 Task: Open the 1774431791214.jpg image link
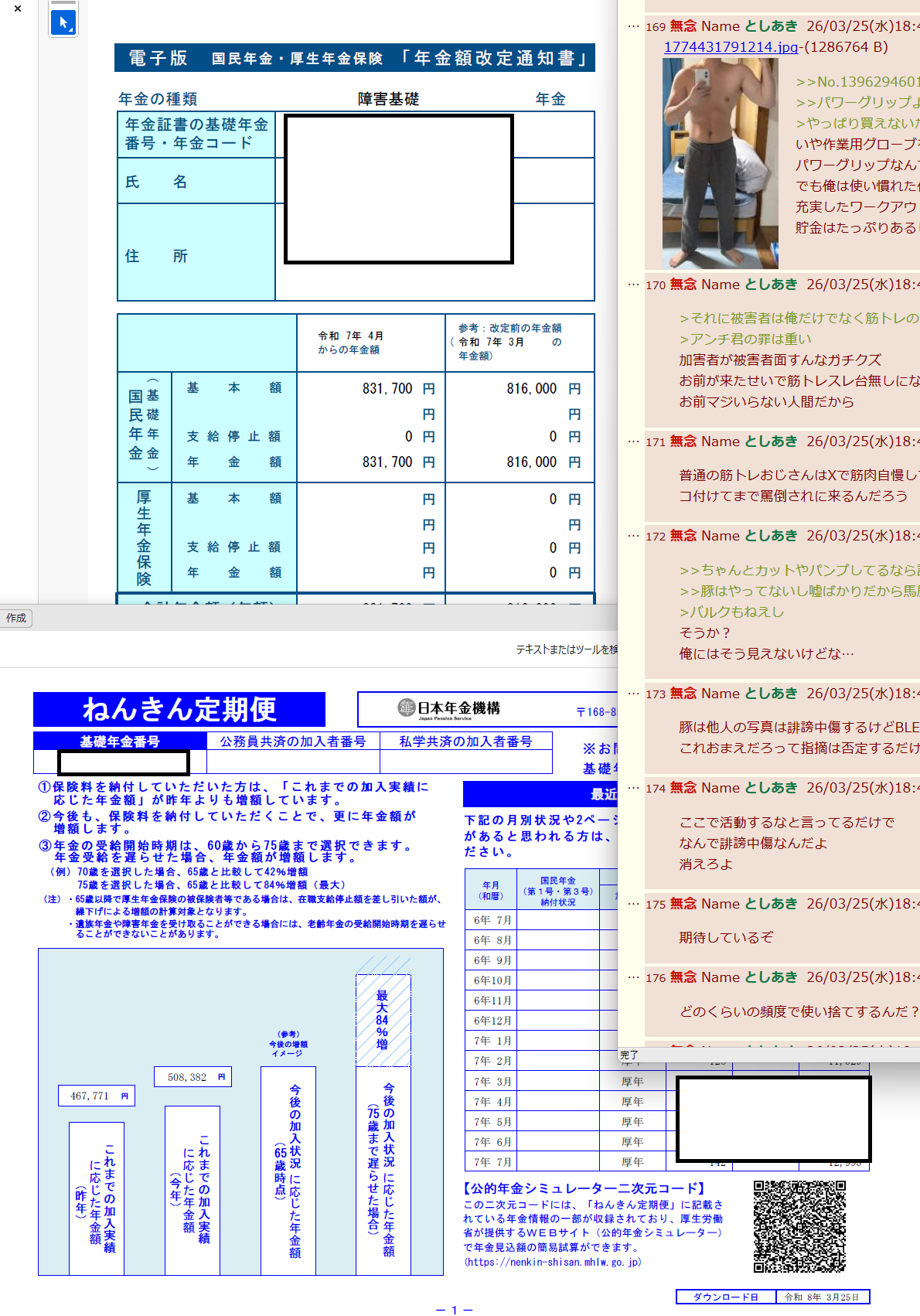point(731,47)
